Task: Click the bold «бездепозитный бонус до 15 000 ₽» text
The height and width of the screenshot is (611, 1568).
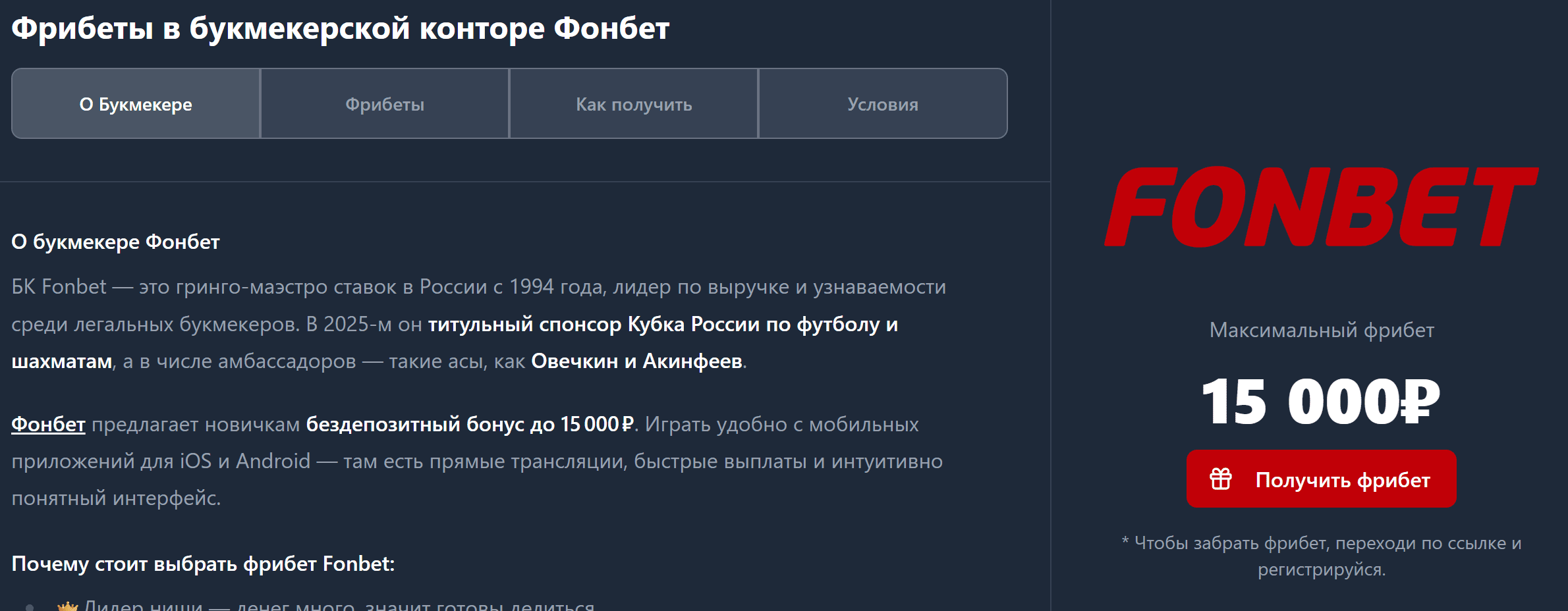Action: [x=469, y=424]
